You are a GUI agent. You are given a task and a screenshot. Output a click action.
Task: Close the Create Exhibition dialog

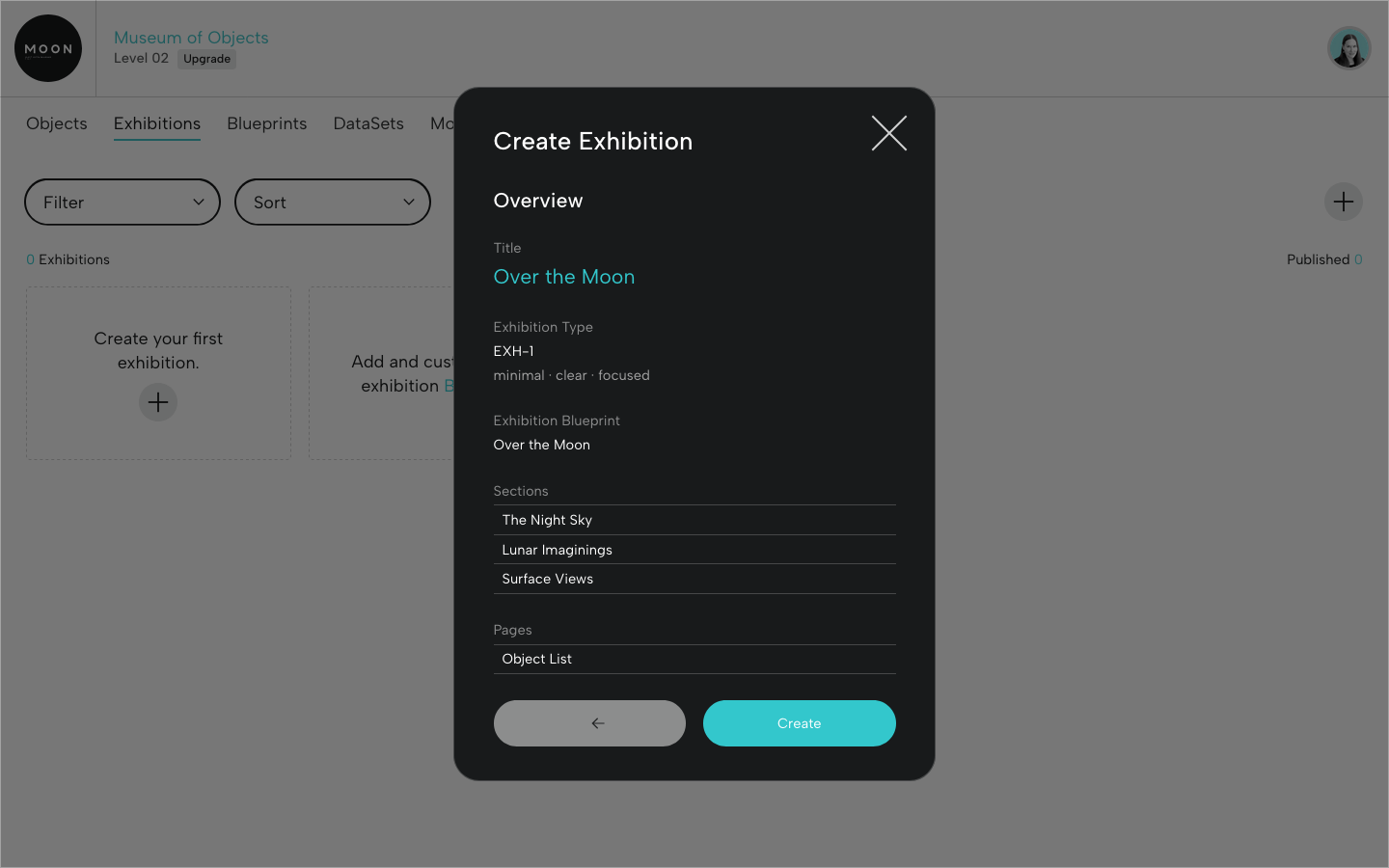[888, 133]
